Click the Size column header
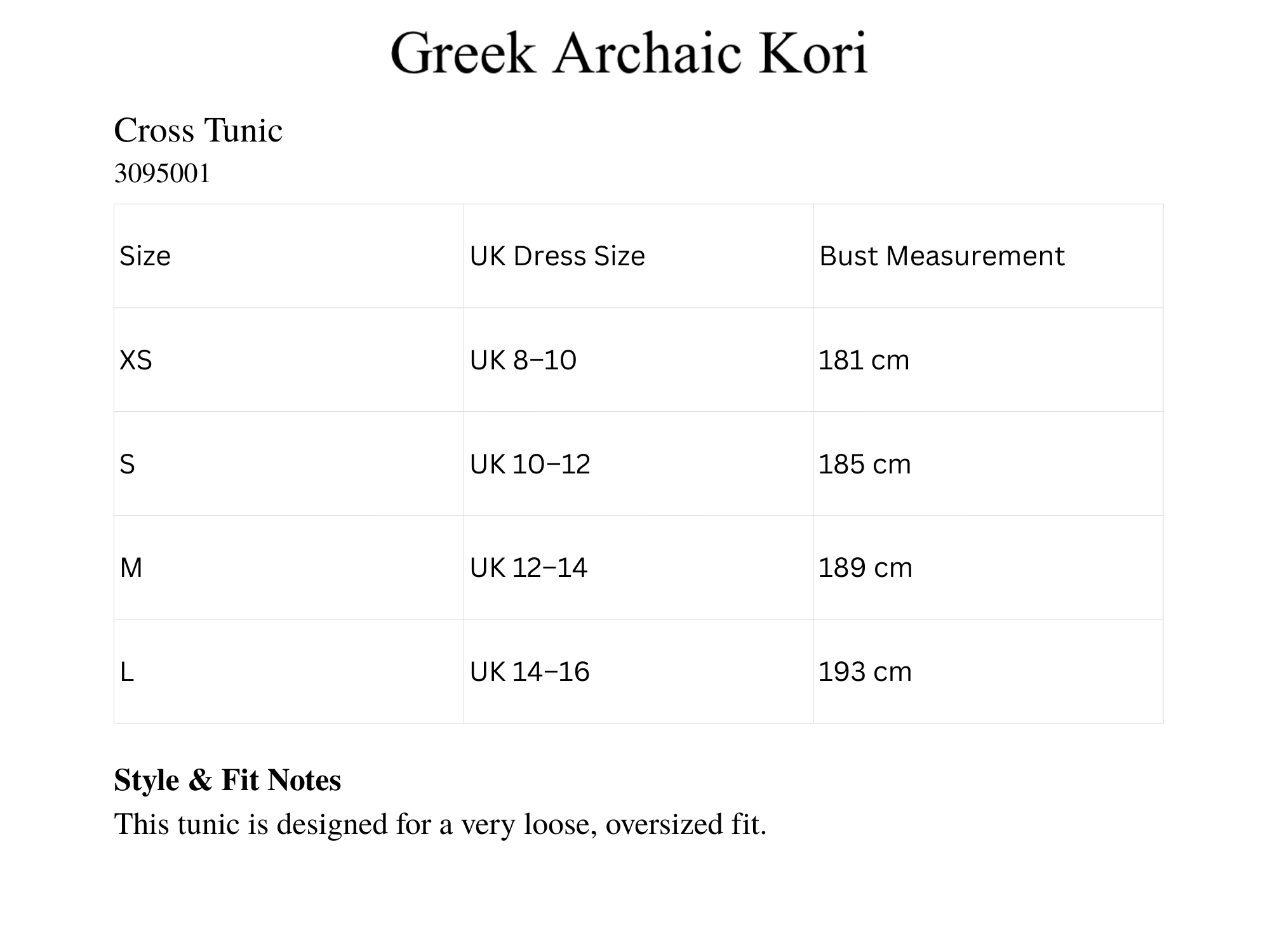Image resolution: width=1270 pixels, height=952 pixels. [x=145, y=256]
